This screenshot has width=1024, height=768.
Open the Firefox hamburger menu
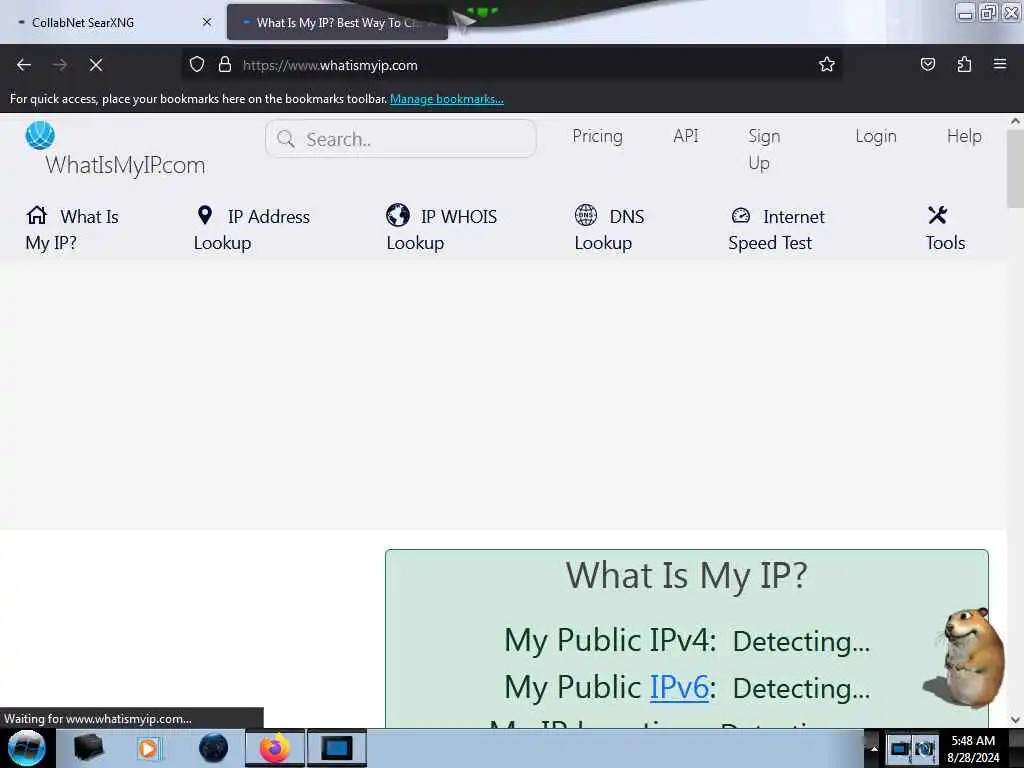tap(1000, 65)
